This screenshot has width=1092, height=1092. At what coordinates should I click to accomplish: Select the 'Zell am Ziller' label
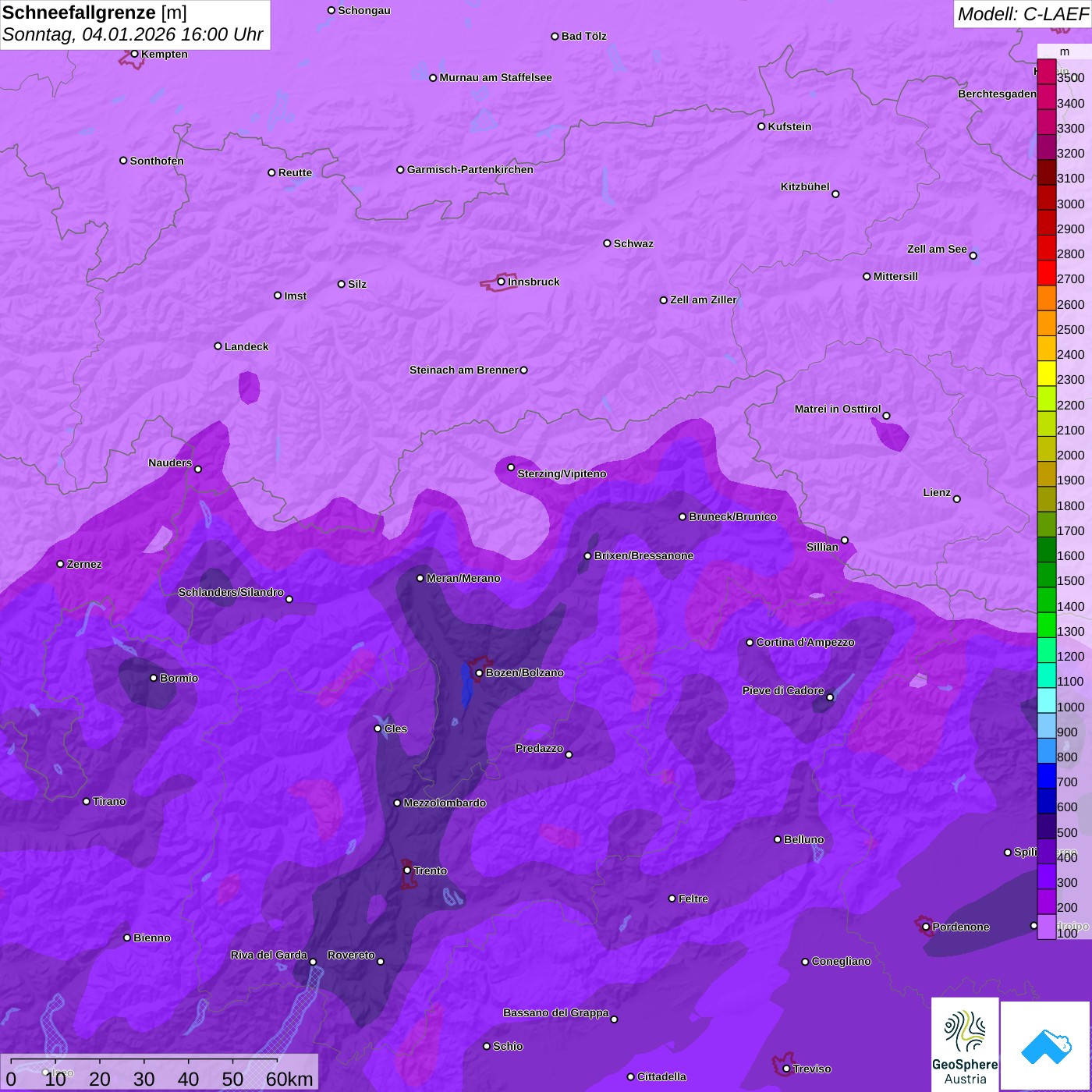704,300
